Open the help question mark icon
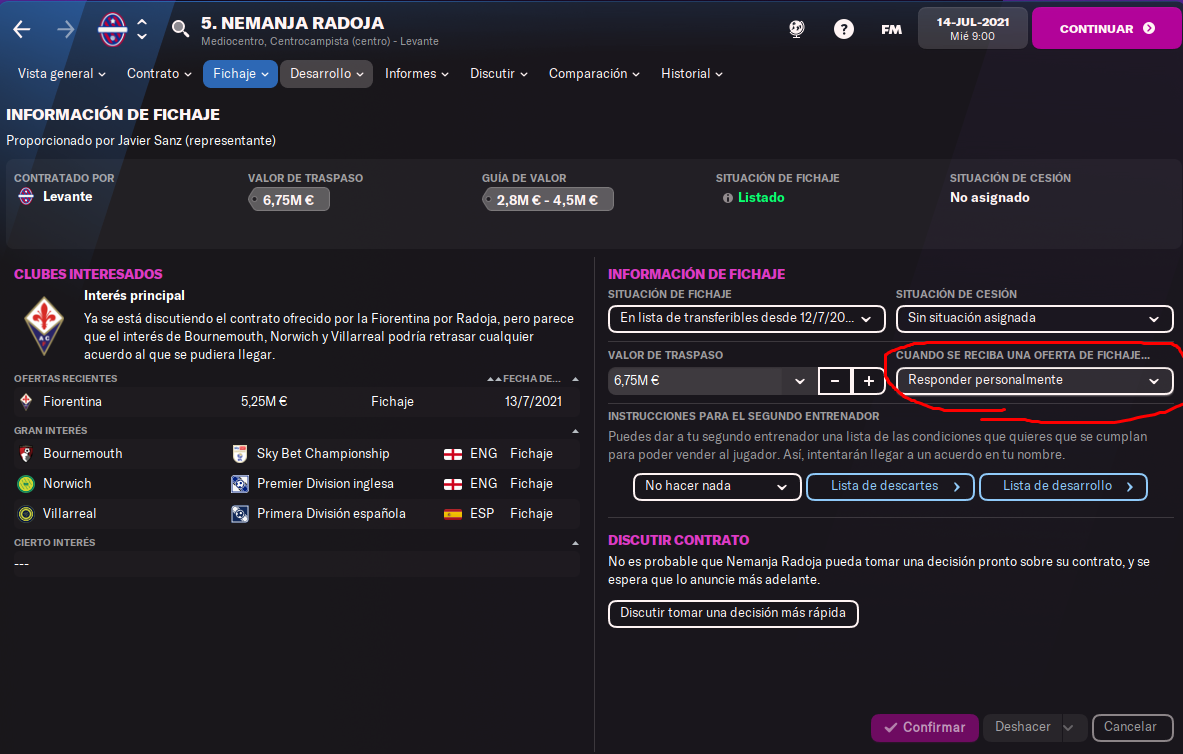This screenshot has width=1183, height=754. (843, 29)
